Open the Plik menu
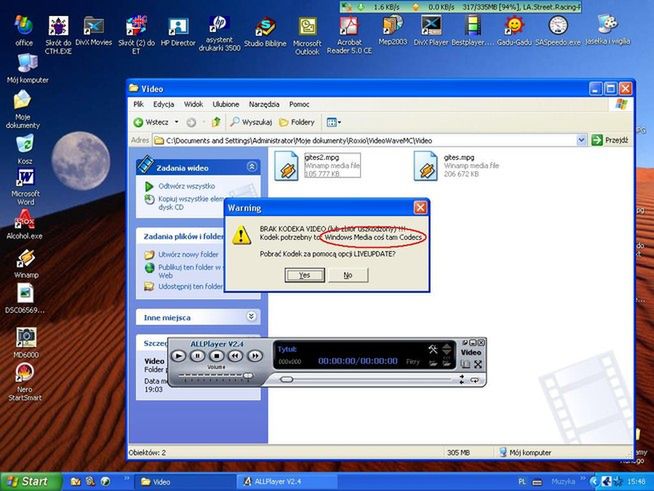The width and height of the screenshot is (654, 491). 138,104
